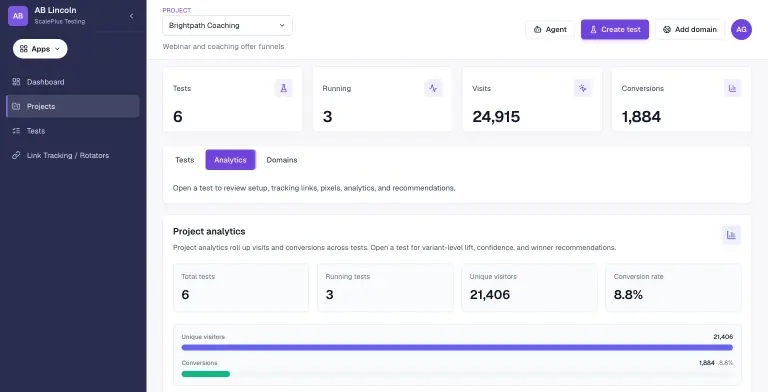Open the Apps dropdown menu
Image resolution: width=768 pixels, height=392 pixels.
(x=40, y=49)
